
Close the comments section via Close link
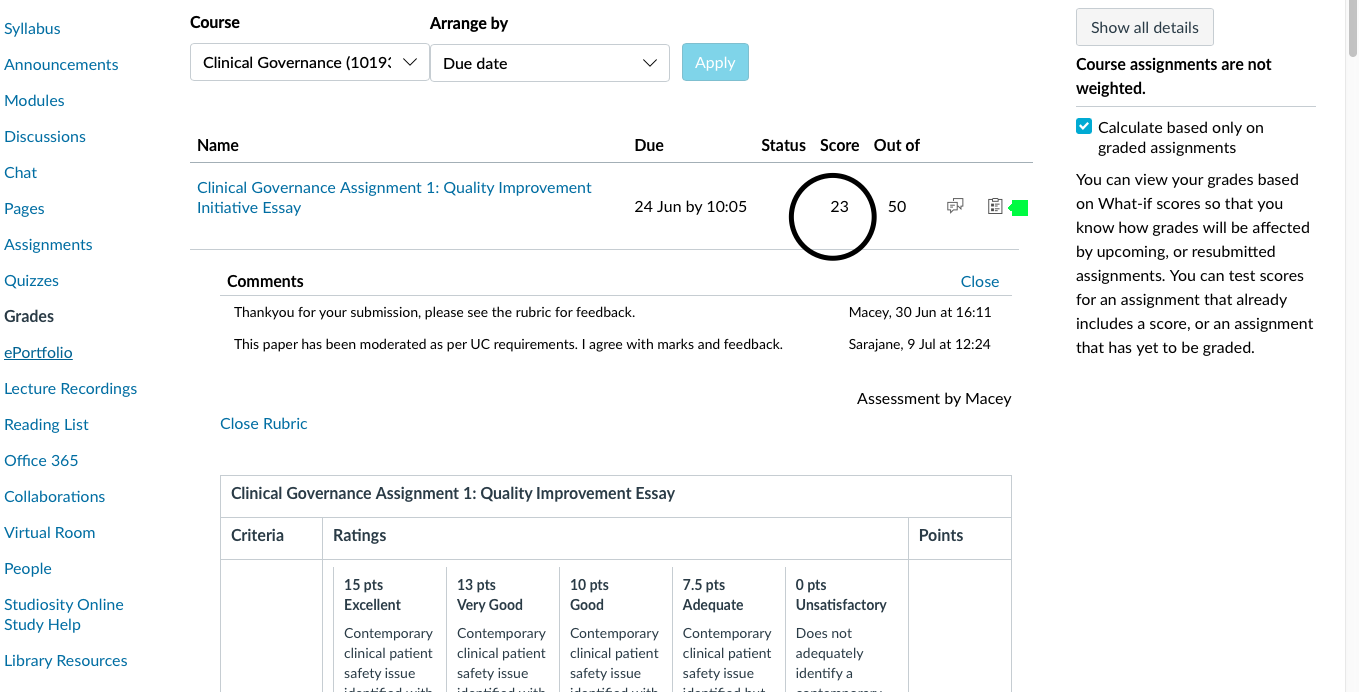980,281
